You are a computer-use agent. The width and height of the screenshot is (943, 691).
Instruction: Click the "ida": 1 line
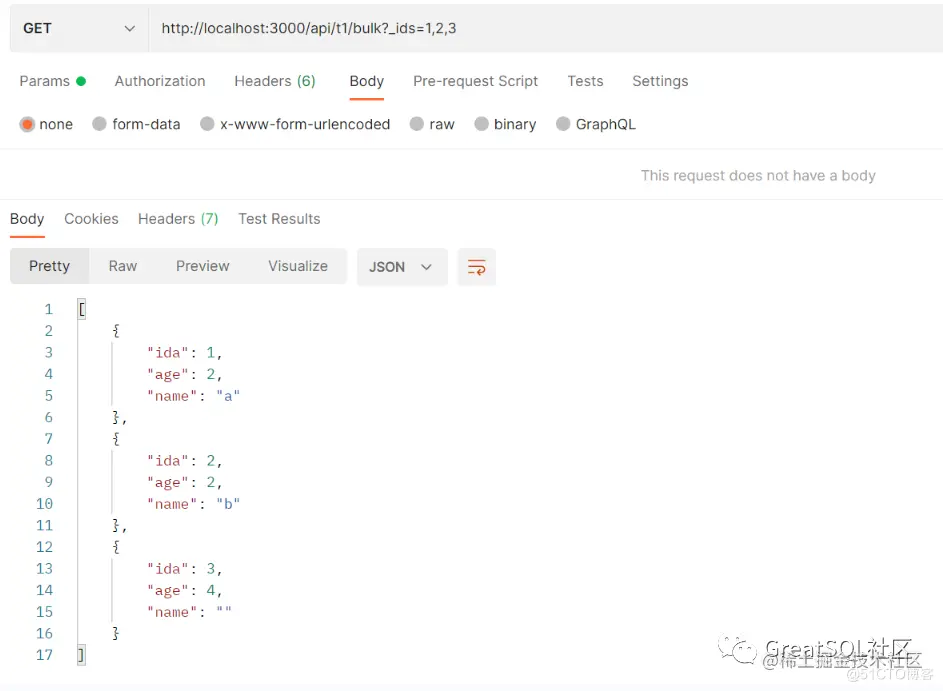pos(185,352)
